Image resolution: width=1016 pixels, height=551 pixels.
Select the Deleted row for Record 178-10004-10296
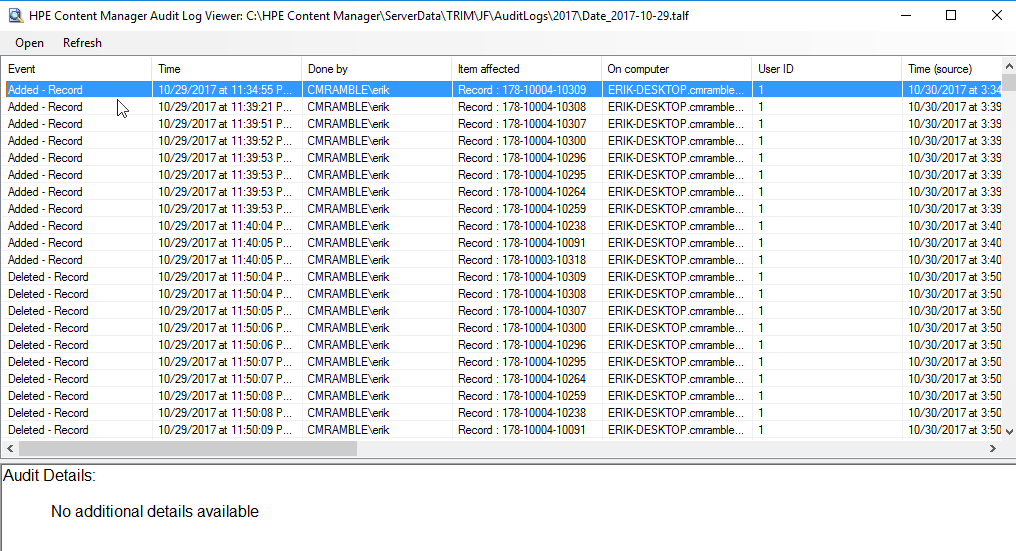pos(502,345)
